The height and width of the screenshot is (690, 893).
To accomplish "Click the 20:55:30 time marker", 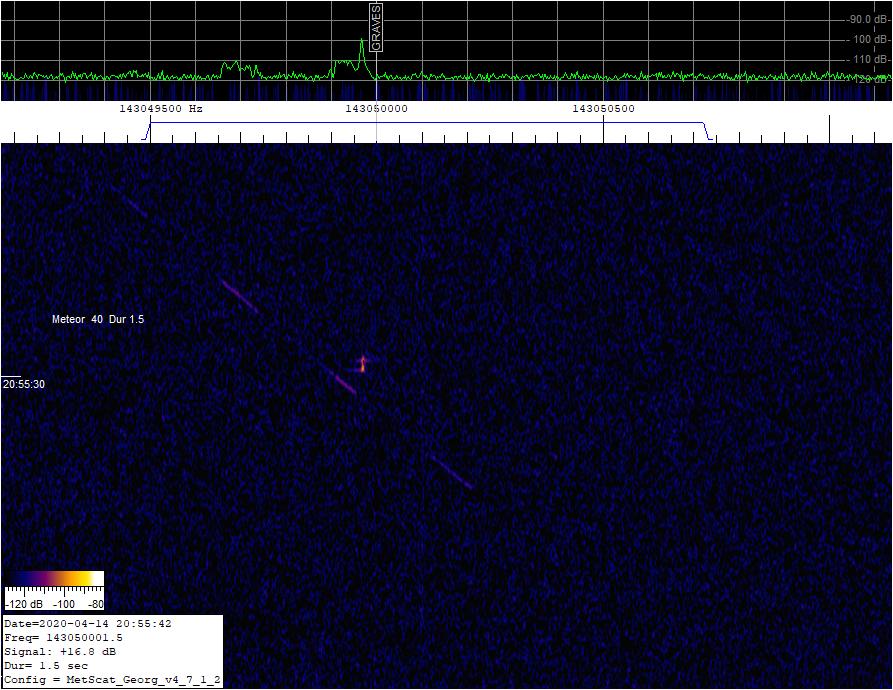I will tap(24, 384).
